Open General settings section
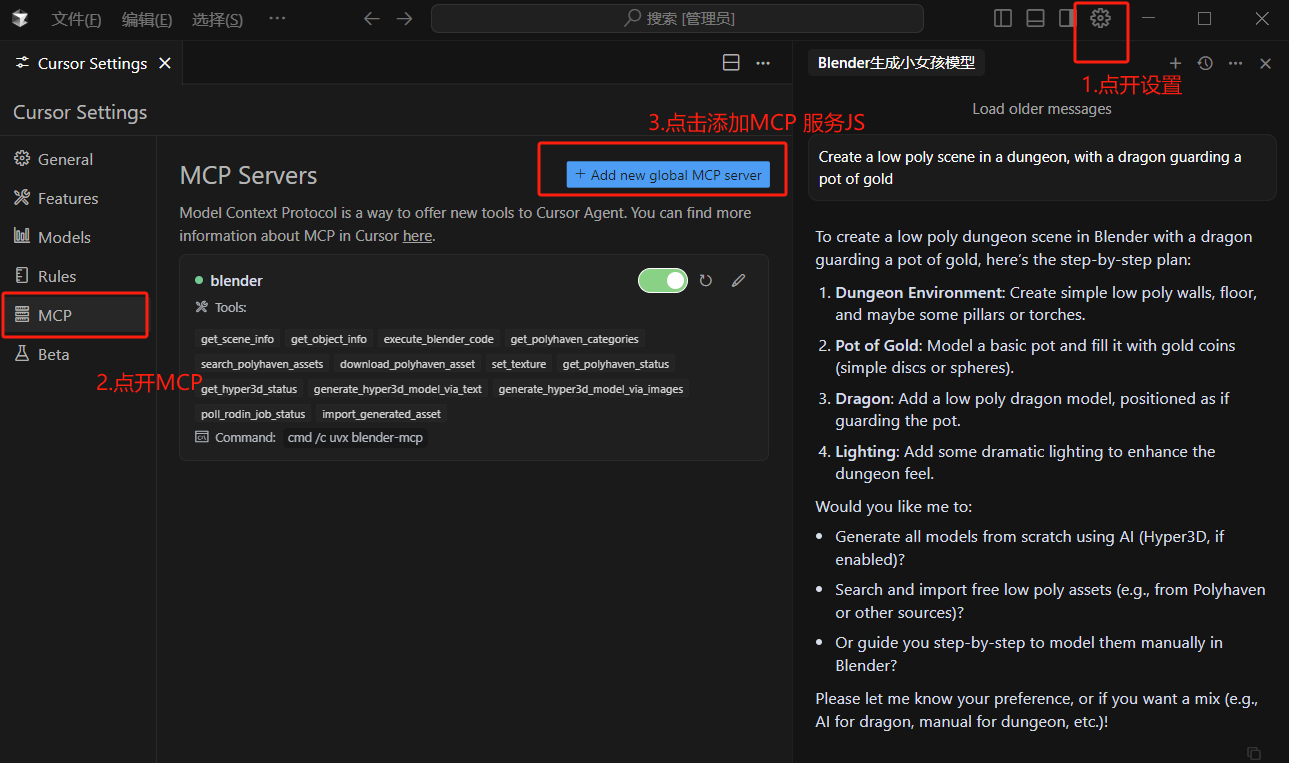 [65, 159]
